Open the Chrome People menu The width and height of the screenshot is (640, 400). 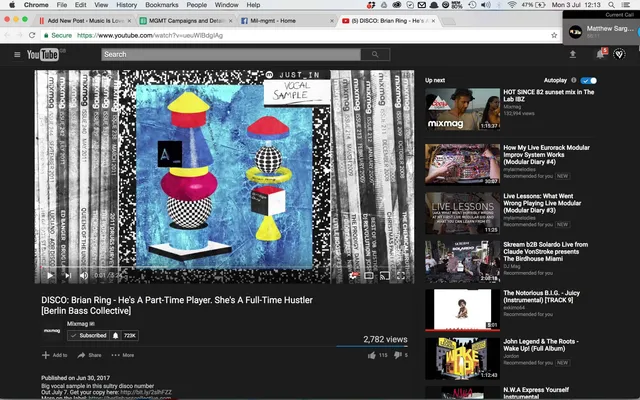click(197, 5)
